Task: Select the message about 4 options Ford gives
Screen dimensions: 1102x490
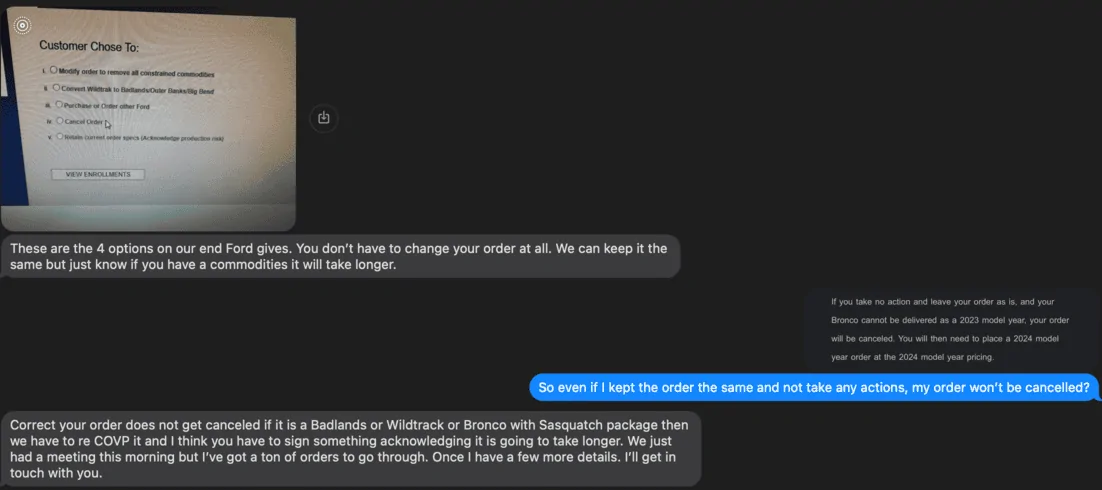Action: 340,257
